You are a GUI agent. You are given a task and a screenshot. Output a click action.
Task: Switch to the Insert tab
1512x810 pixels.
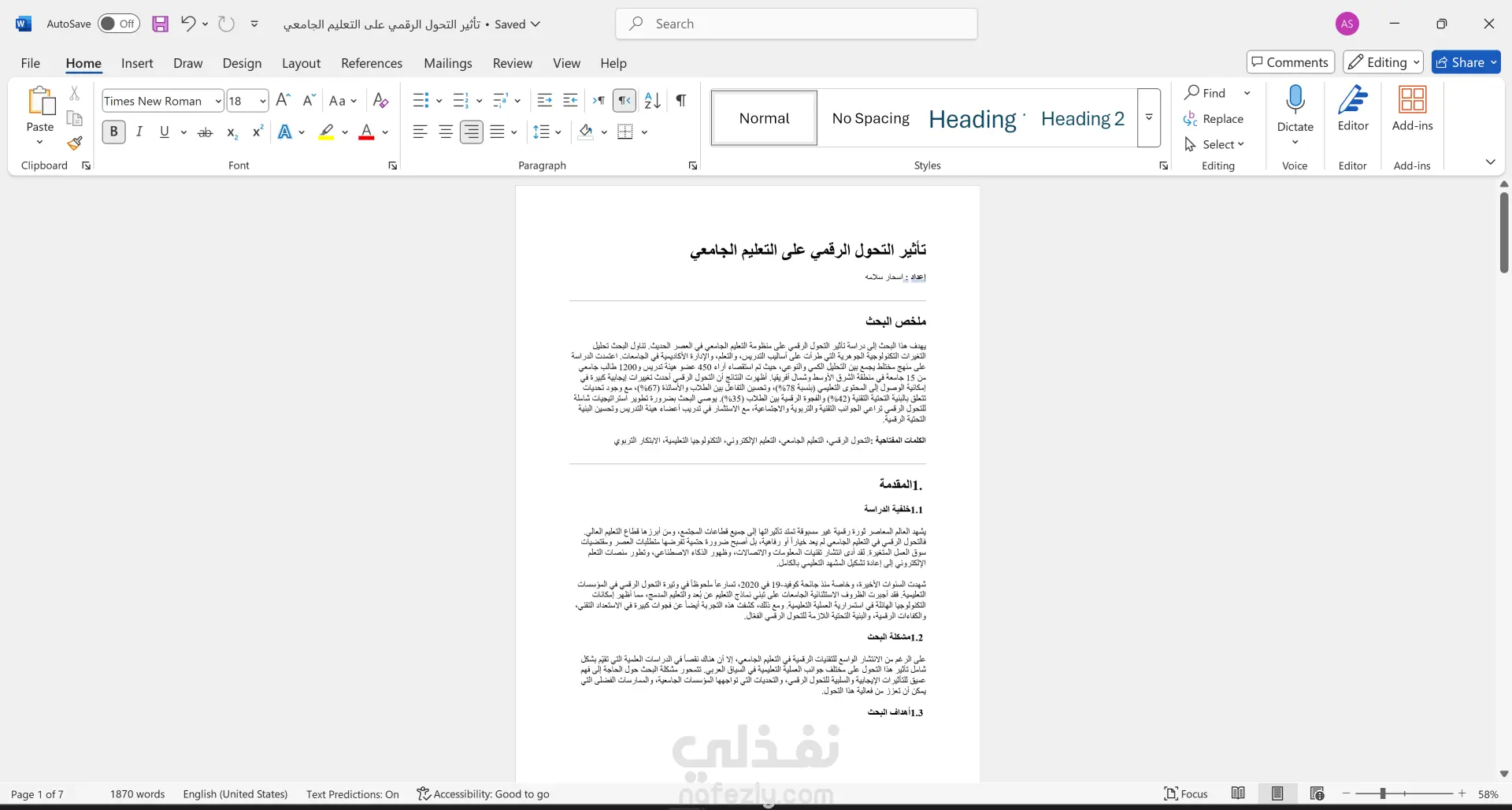click(137, 63)
